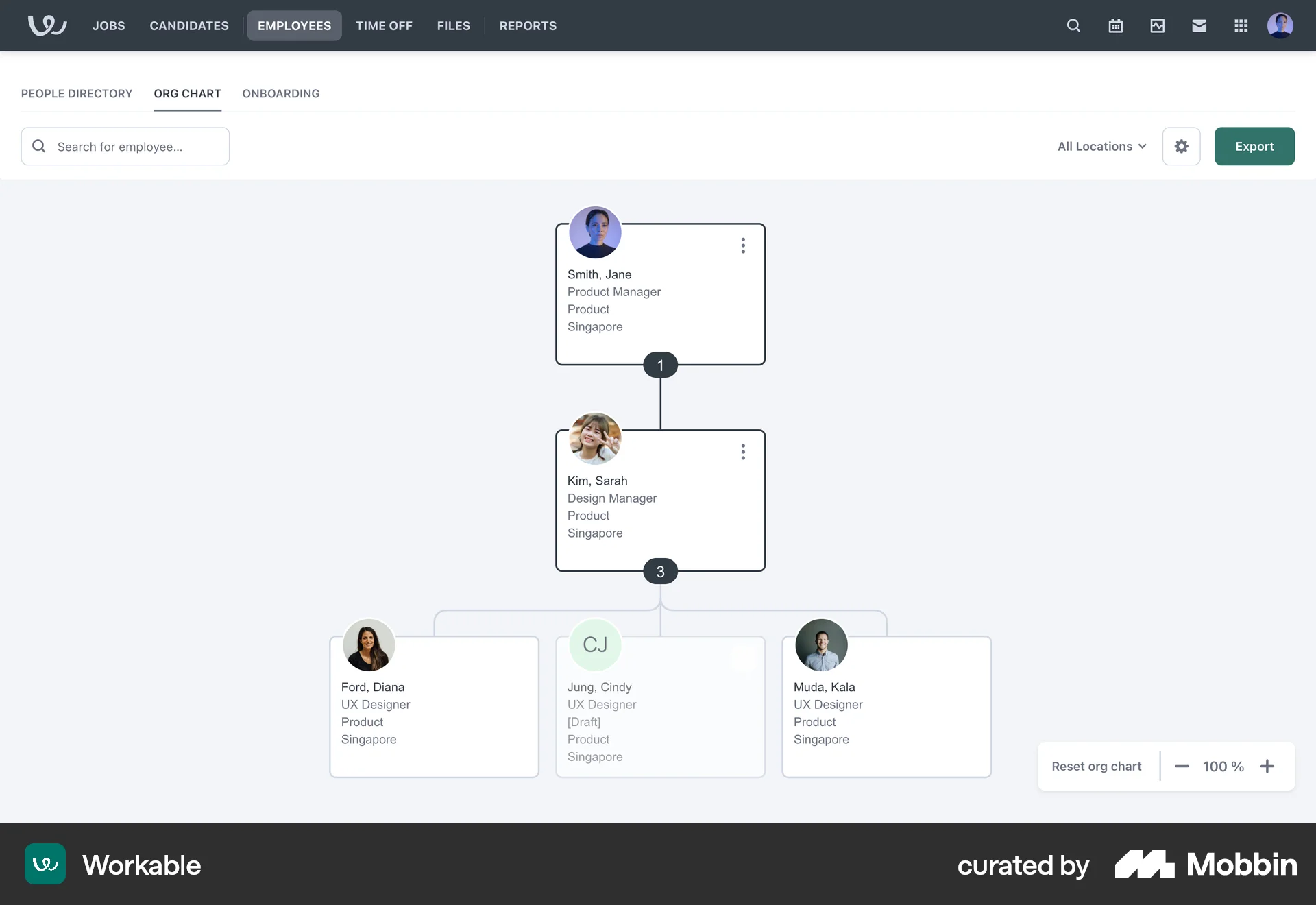Go to the Jobs menu

click(109, 25)
